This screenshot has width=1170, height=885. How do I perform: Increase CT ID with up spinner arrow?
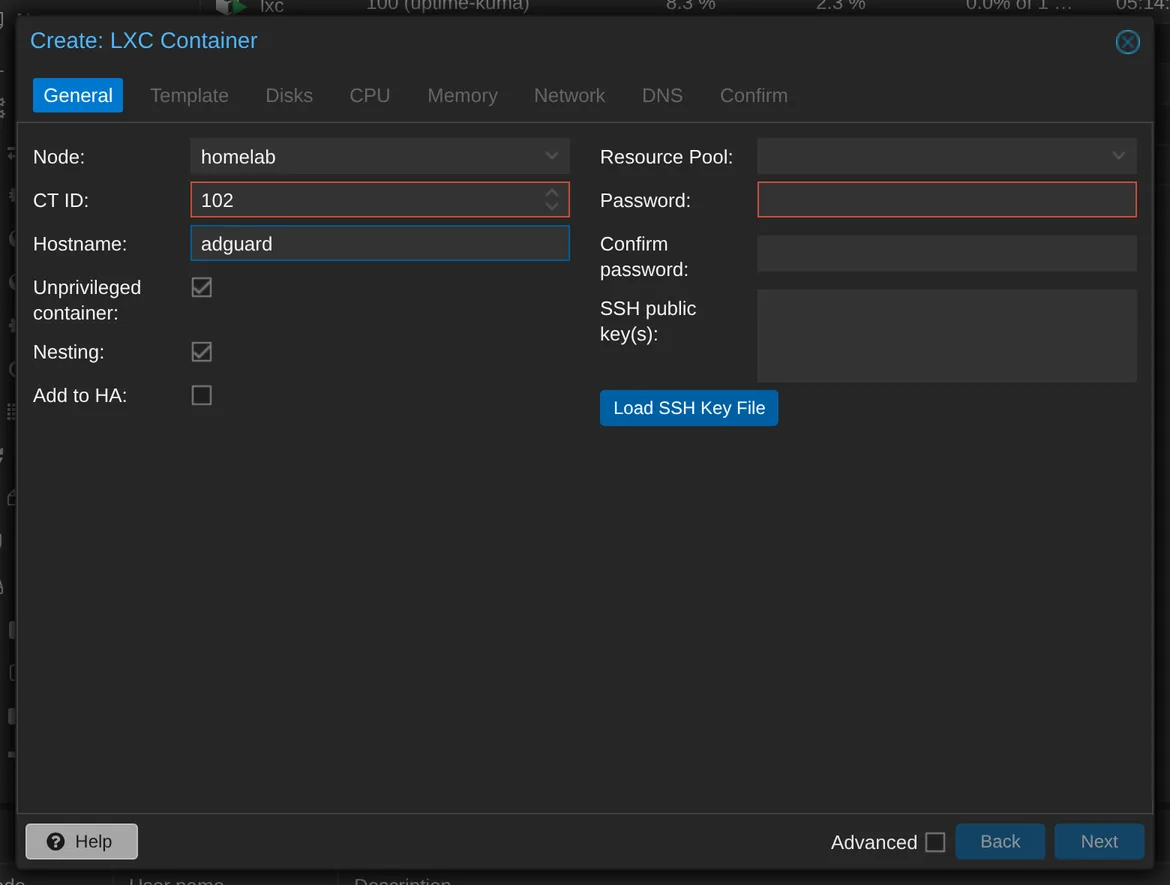[551, 193]
